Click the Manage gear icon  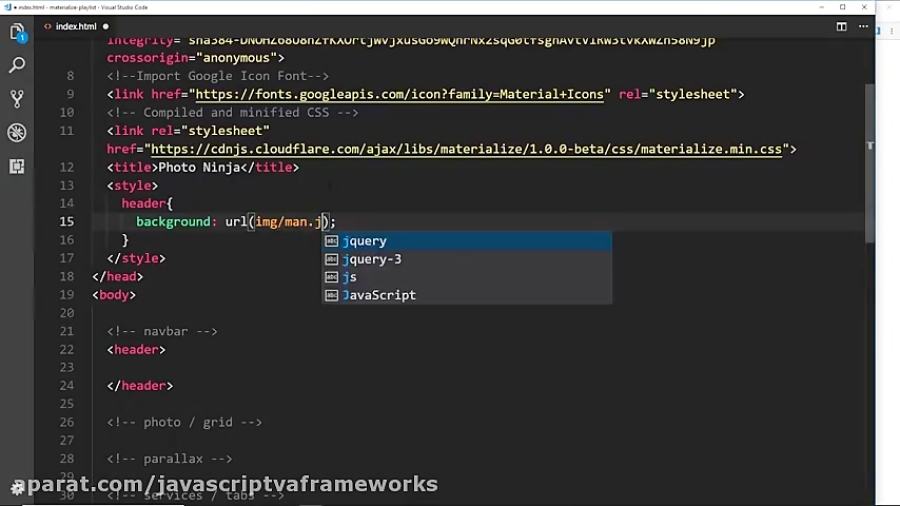pyautogui.click(x=17, y=488)
